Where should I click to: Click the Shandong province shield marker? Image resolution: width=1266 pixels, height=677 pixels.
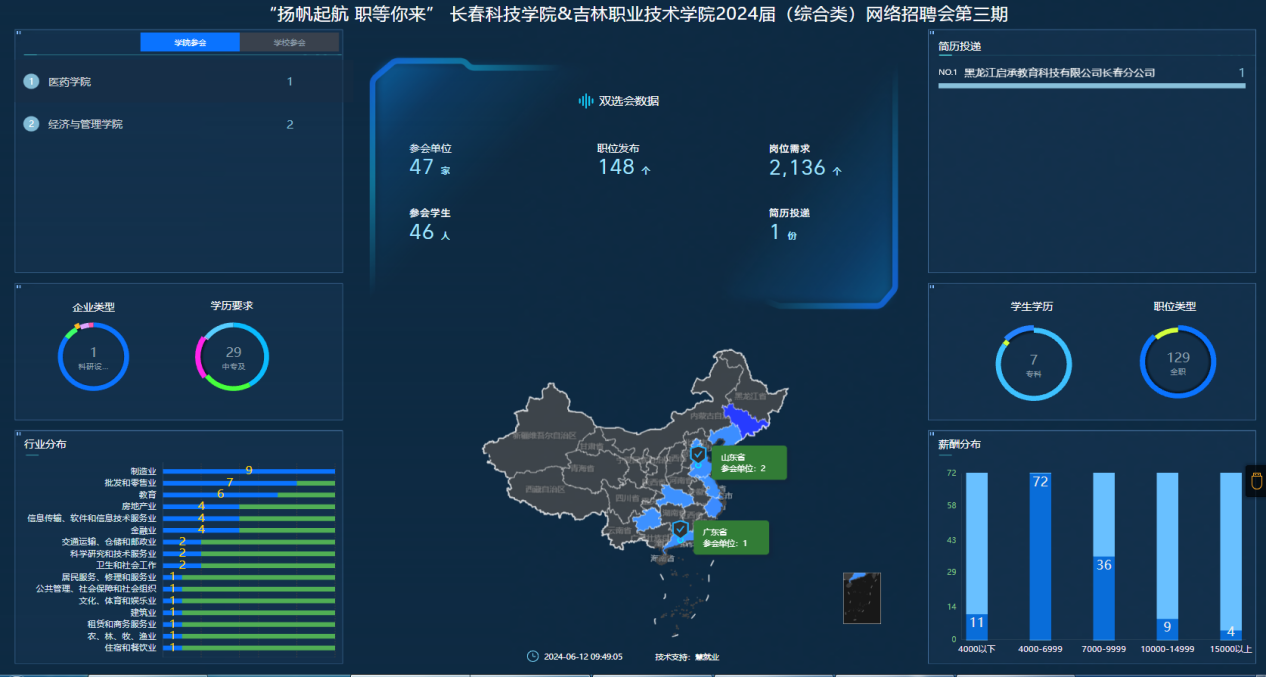(x=698, y=455)
